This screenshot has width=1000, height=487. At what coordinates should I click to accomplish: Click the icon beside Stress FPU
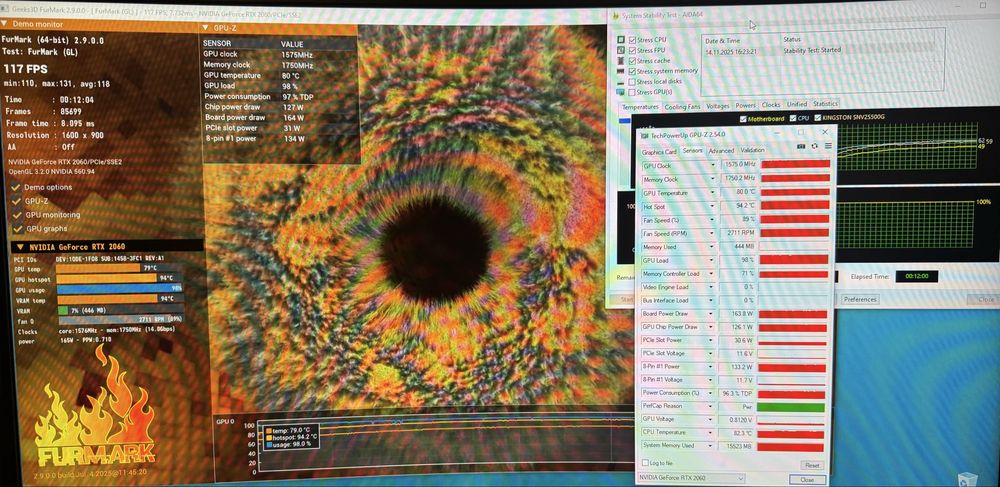621,50
